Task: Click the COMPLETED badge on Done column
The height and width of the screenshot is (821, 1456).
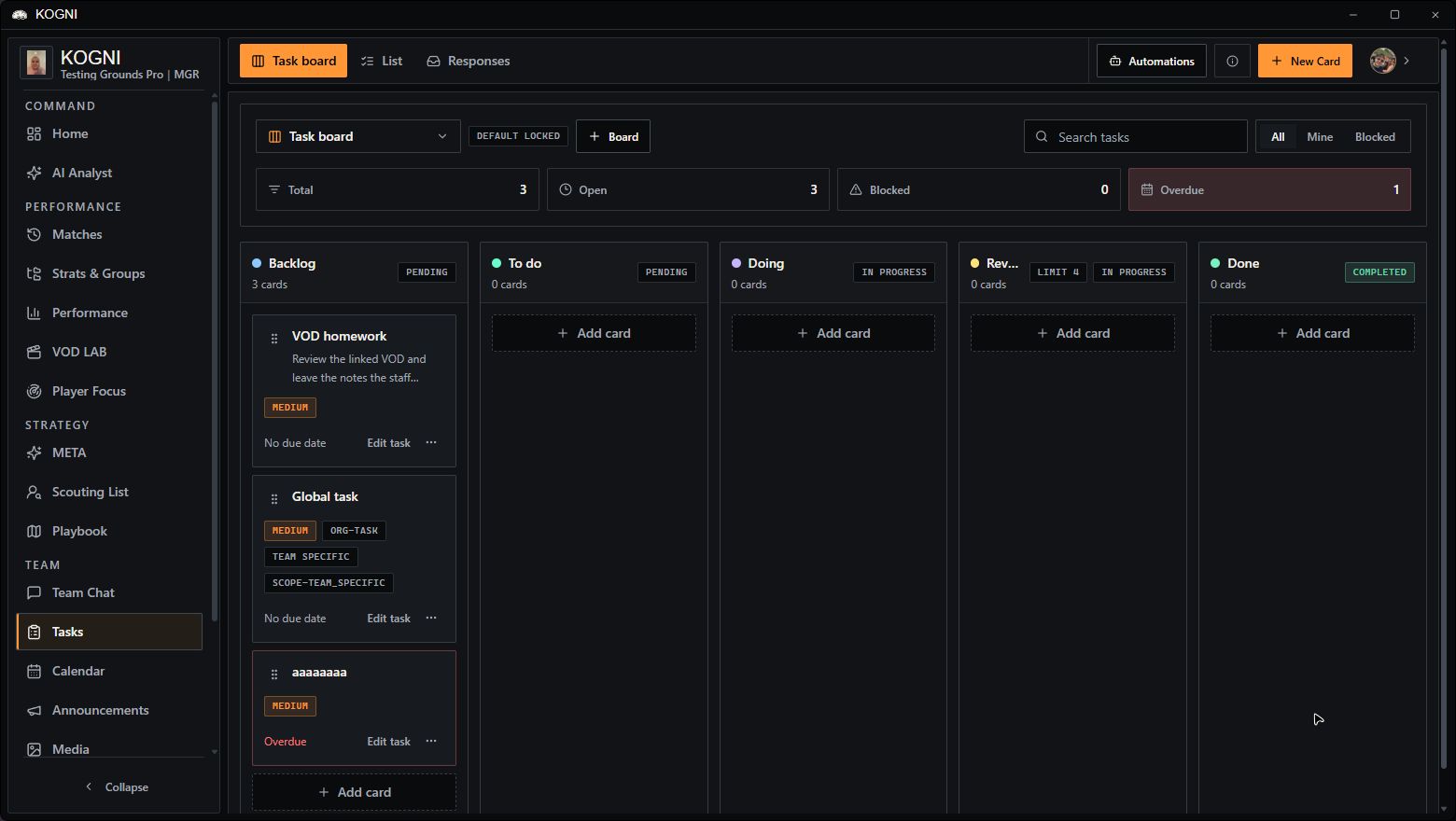Action: pos(1379,272)
